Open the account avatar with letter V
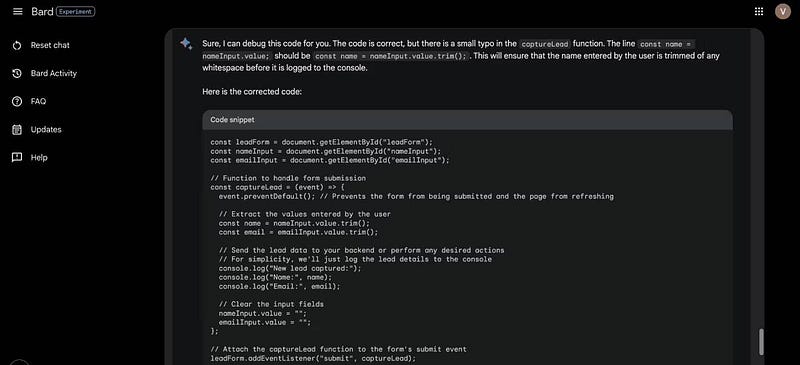800x365 pixels. [x=782, y=12]
